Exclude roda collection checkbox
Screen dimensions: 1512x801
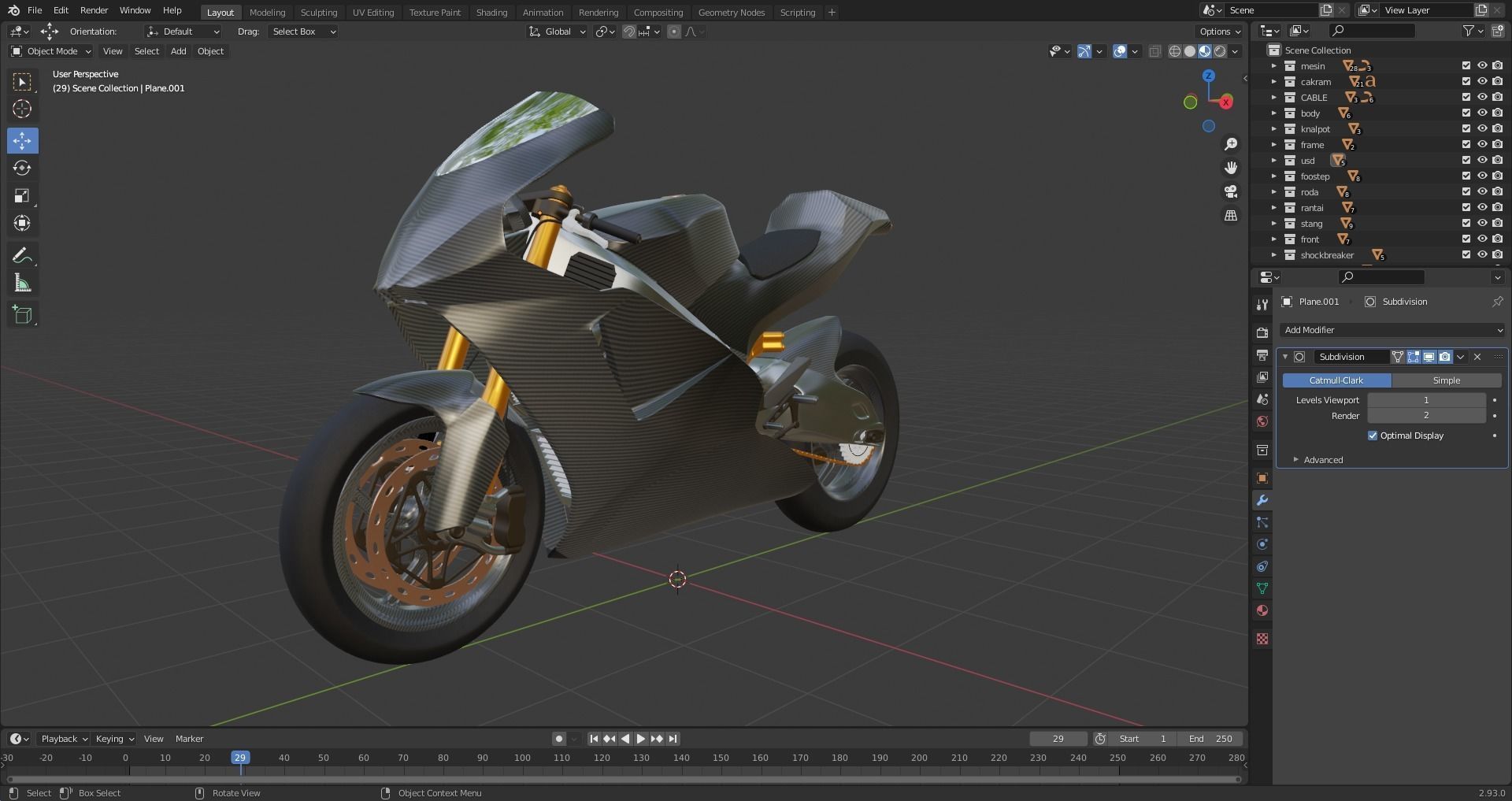(1466, 192)
